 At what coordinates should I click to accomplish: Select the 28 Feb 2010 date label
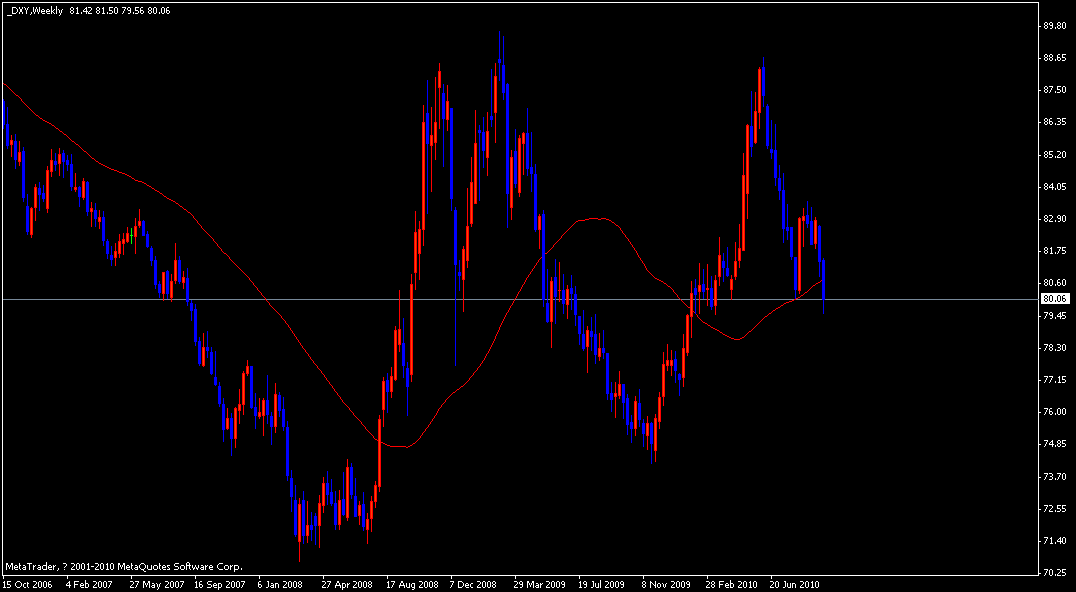(x=730, y=584)
